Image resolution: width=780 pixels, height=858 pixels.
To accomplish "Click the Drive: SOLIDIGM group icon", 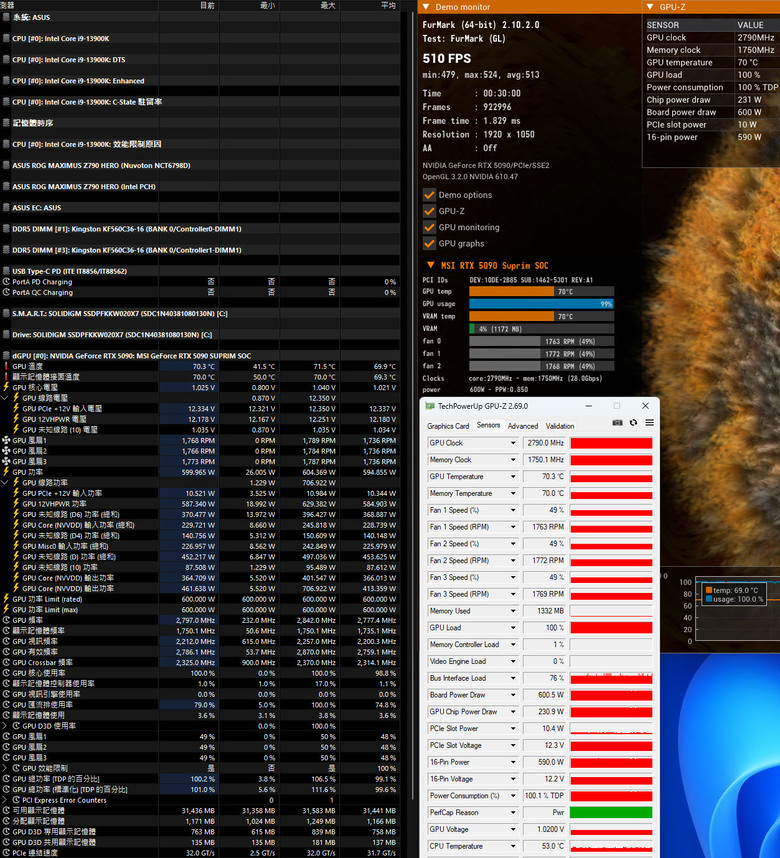I will click(x=6, y=334).
